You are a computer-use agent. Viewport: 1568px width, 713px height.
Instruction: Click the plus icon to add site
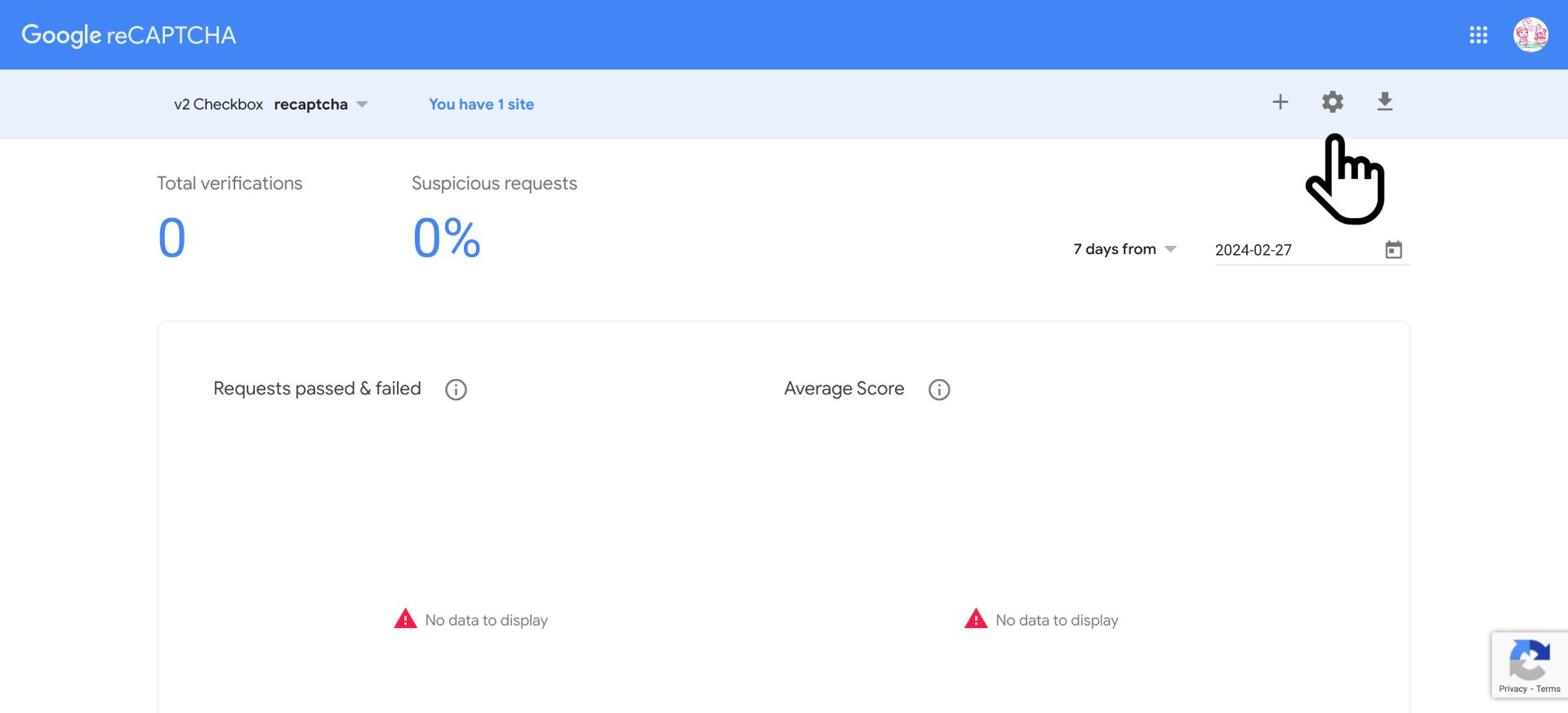[1280, 102]
